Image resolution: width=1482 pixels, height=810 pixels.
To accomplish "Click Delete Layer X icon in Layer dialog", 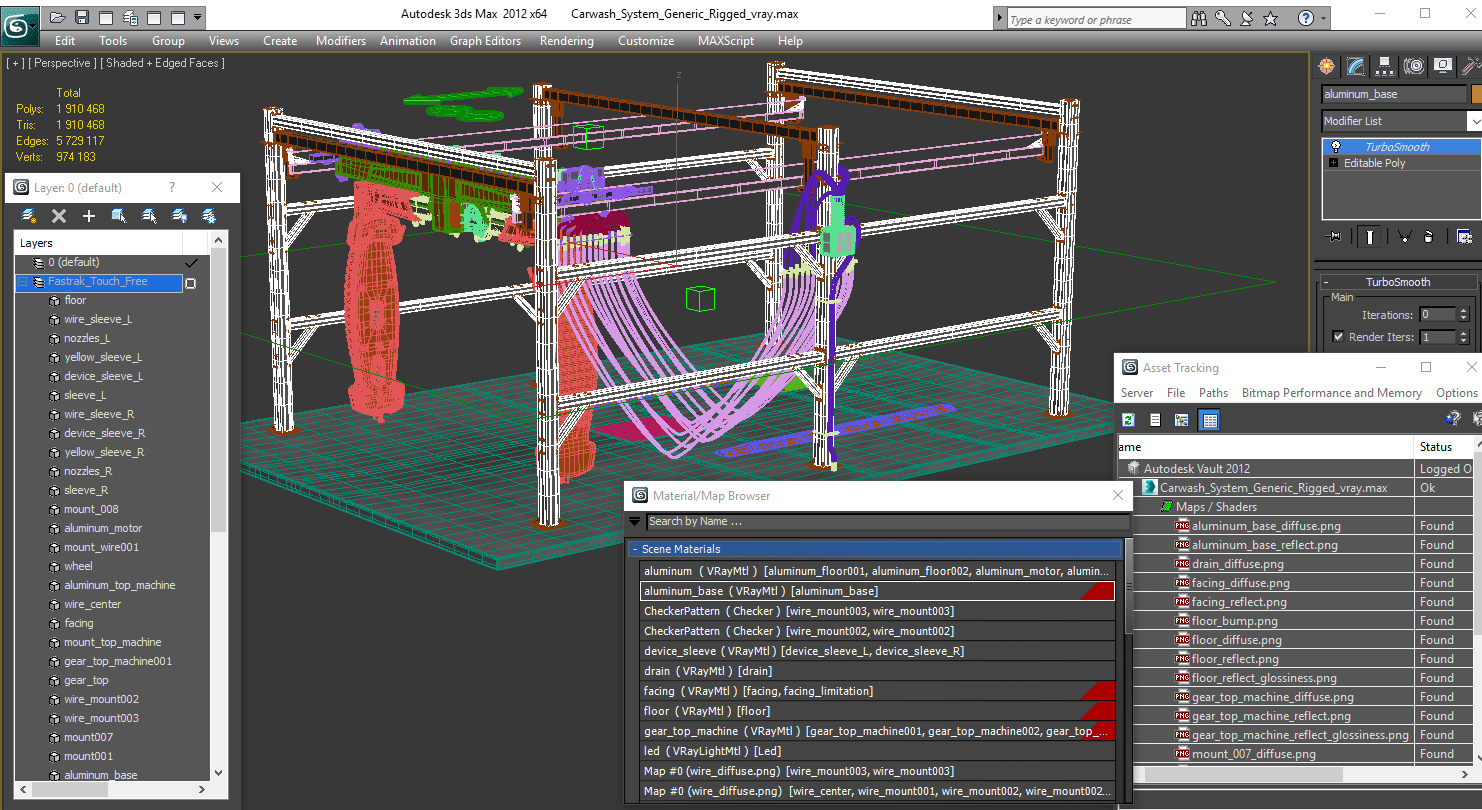I will [x=59, y=216].
